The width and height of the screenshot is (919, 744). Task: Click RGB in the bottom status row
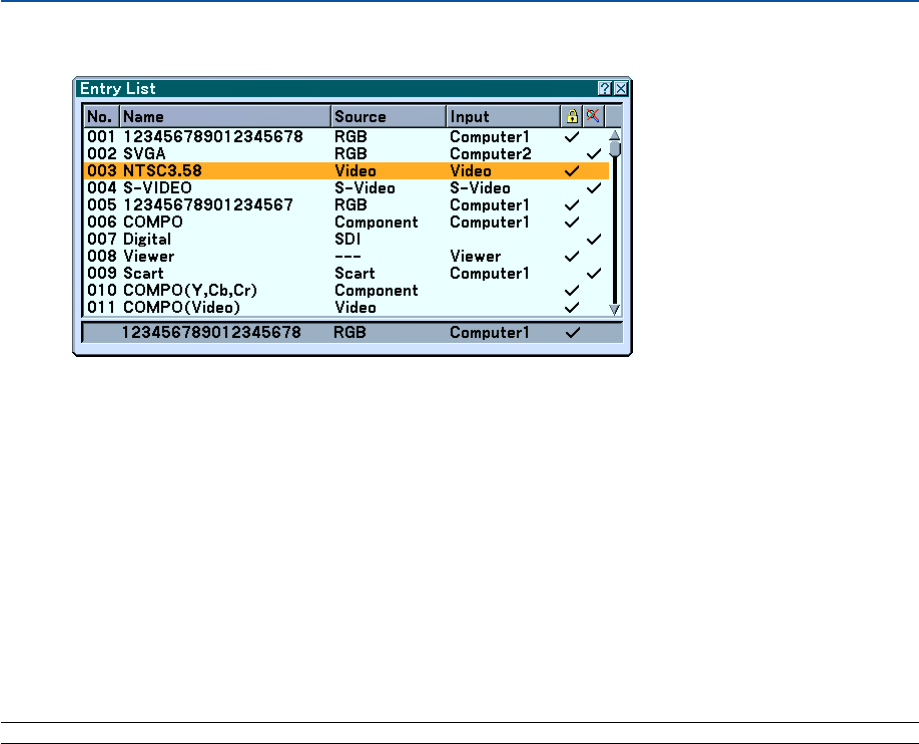(x=350, y=332)
